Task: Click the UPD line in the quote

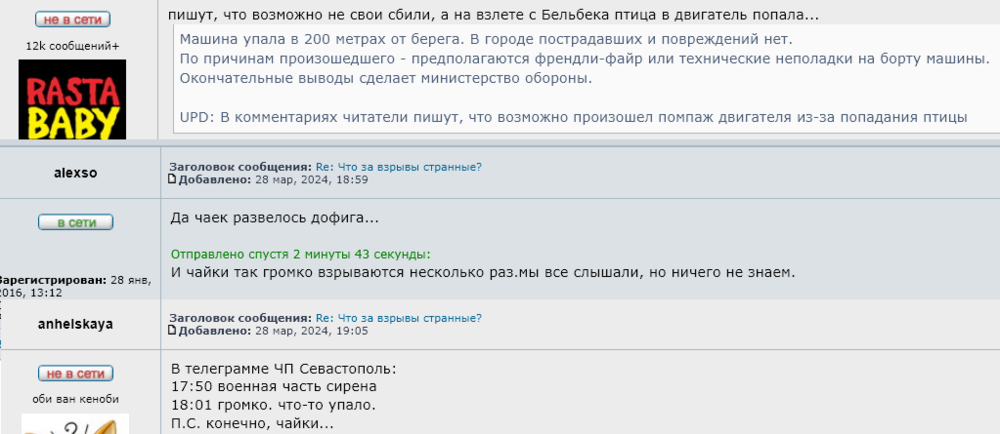Action: click(x=573, y=117)
